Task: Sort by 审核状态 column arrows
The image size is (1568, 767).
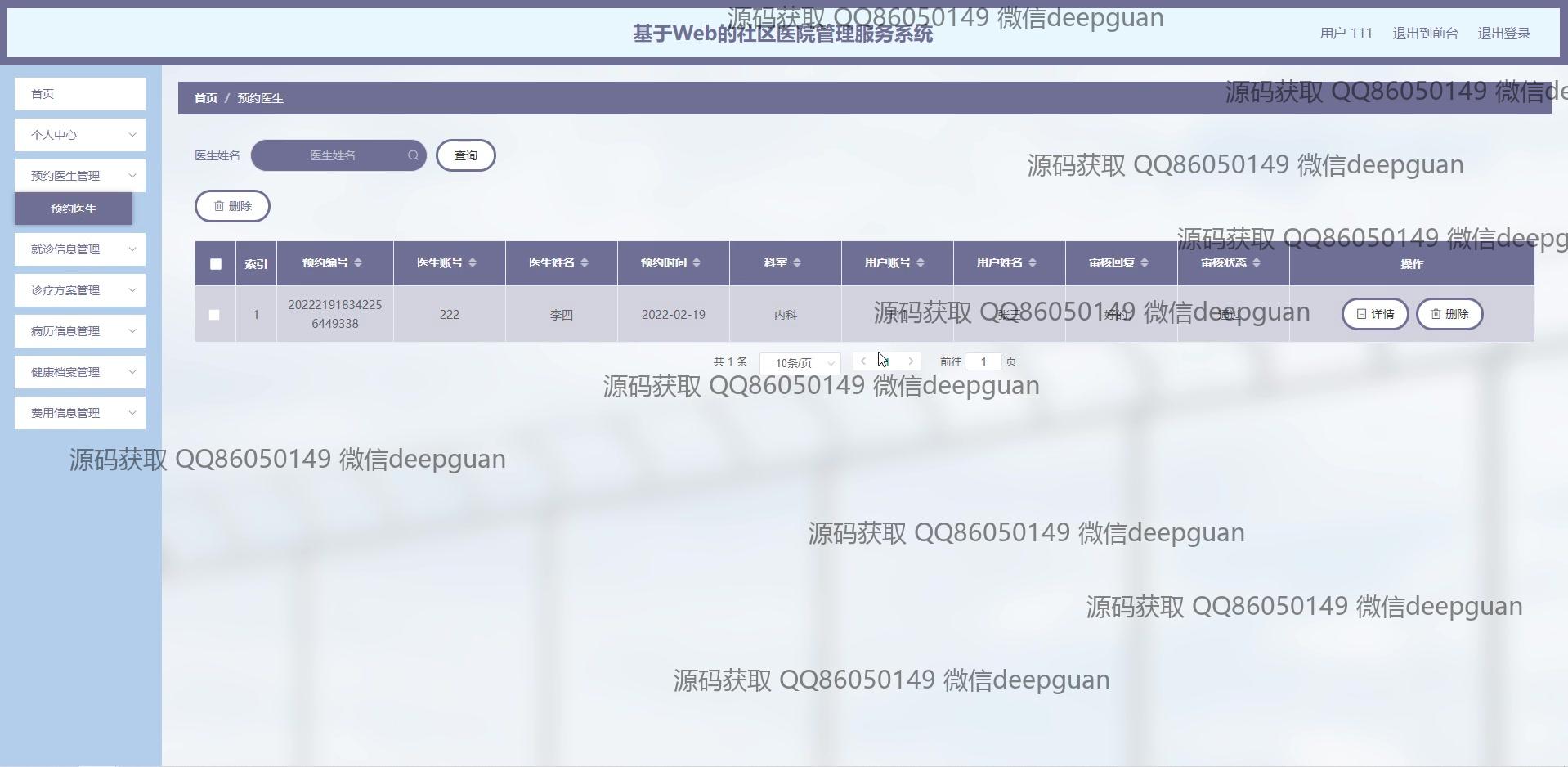Action: [x=1257, y=262]
